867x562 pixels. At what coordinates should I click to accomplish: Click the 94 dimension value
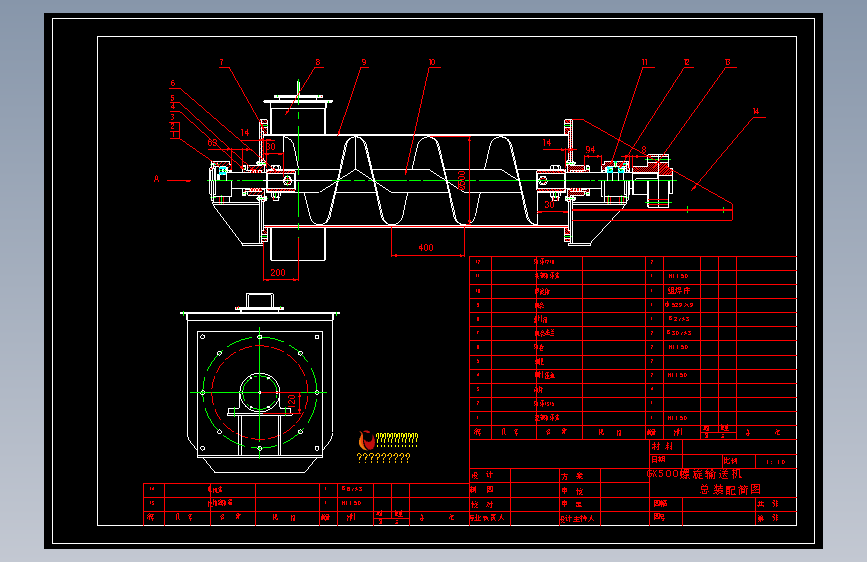pos(591,150)
